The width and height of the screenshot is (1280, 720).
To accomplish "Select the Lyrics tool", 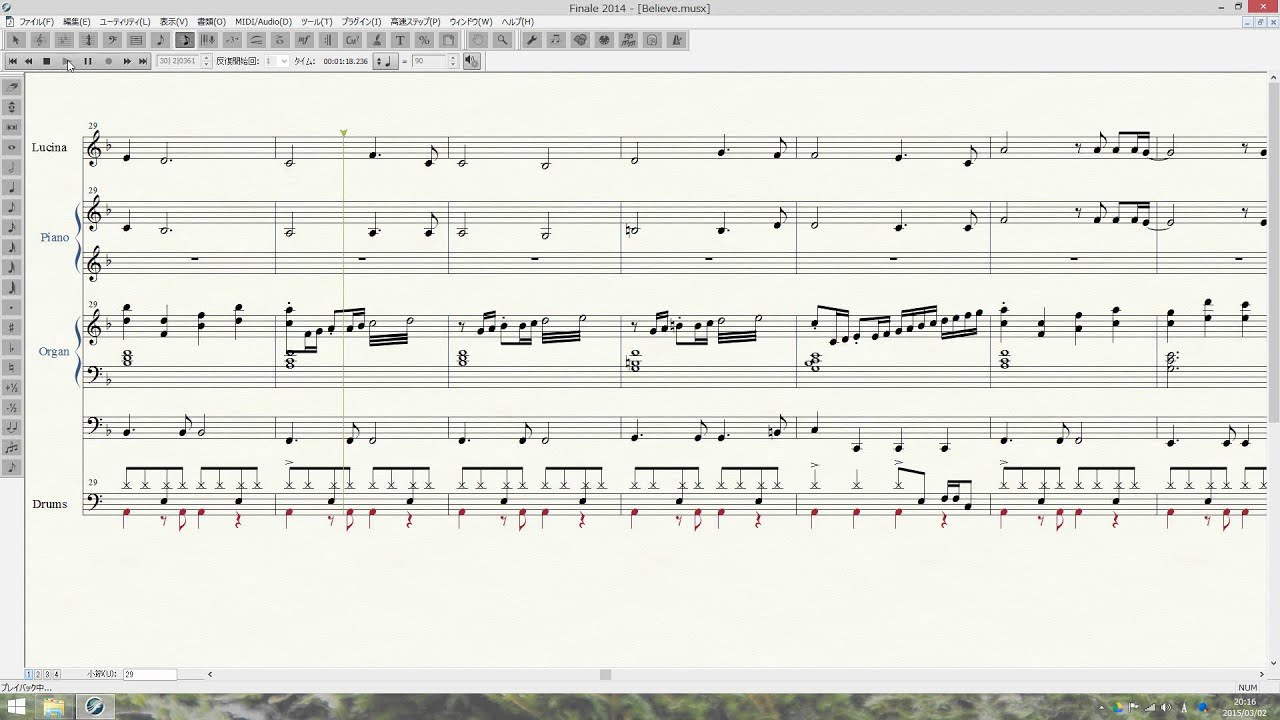I will [376, 40].
